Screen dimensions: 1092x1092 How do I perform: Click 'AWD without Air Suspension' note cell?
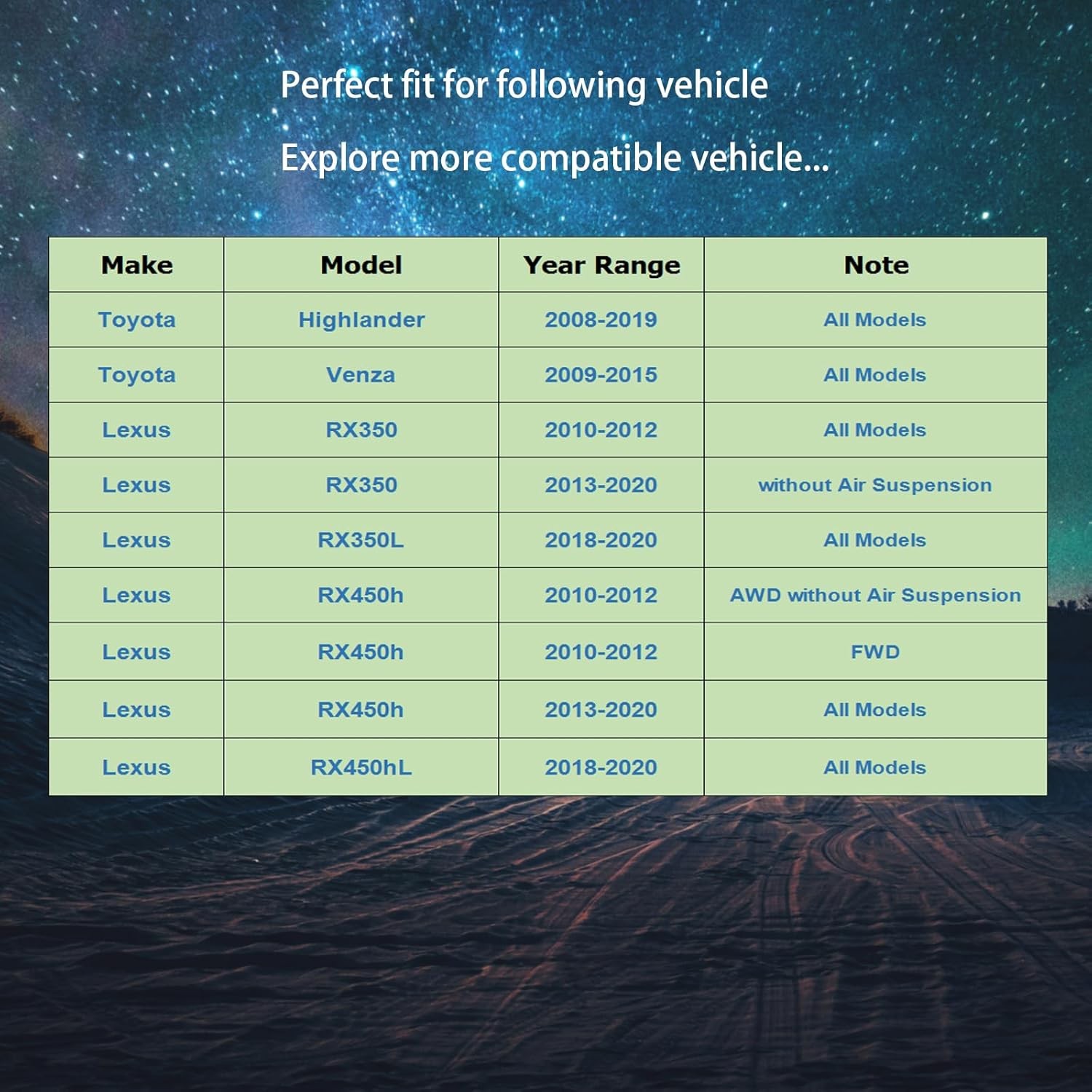coord(876,596)
